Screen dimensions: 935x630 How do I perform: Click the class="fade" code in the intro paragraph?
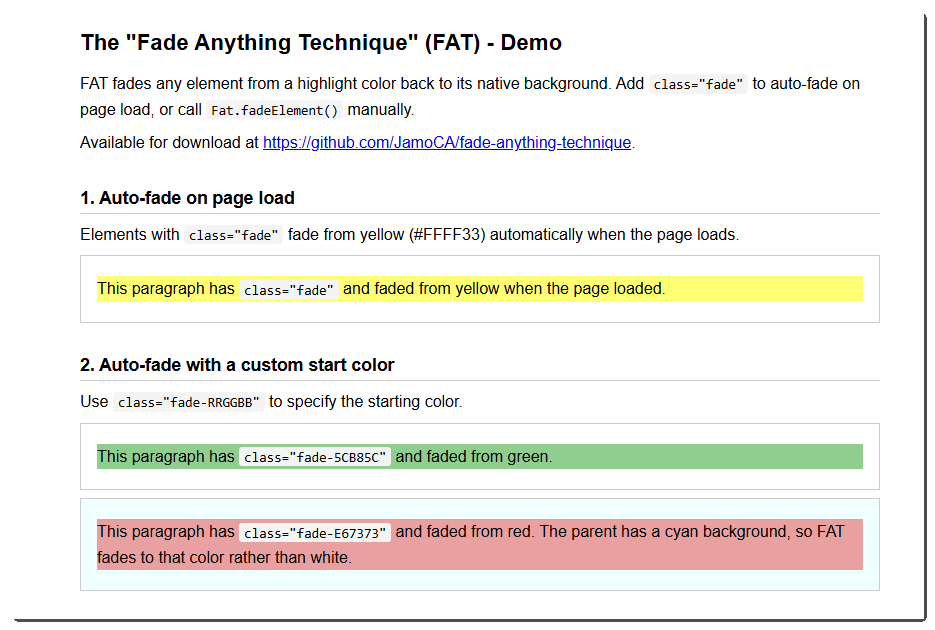click(698, 84)
